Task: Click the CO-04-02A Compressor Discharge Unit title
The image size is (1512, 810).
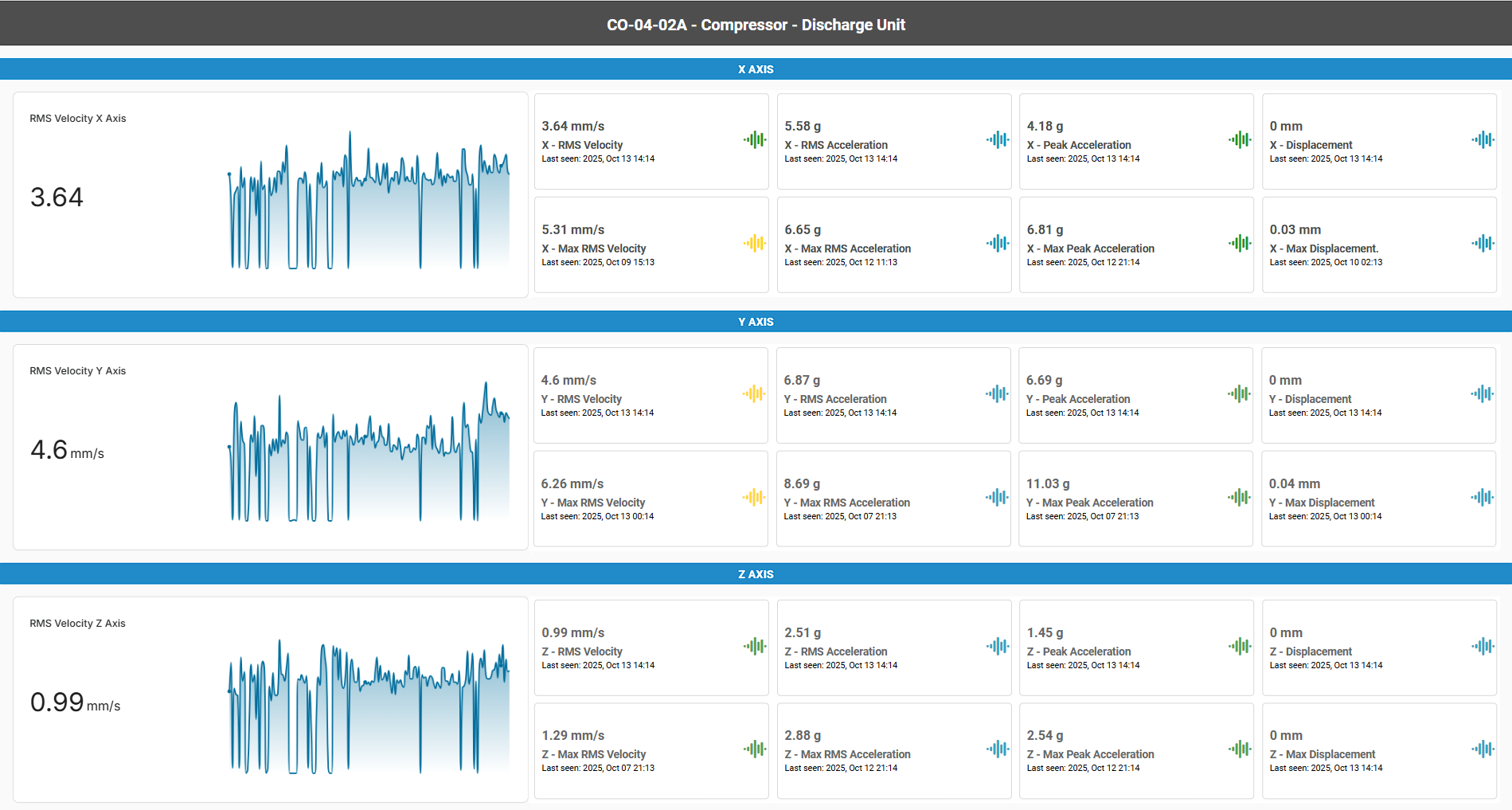Action: pos(756,25)
